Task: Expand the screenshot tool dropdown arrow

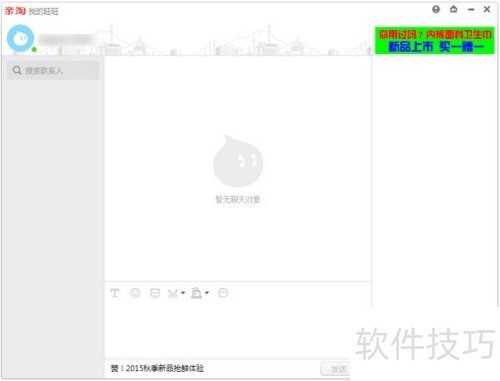Action: (x=183, y=293)
